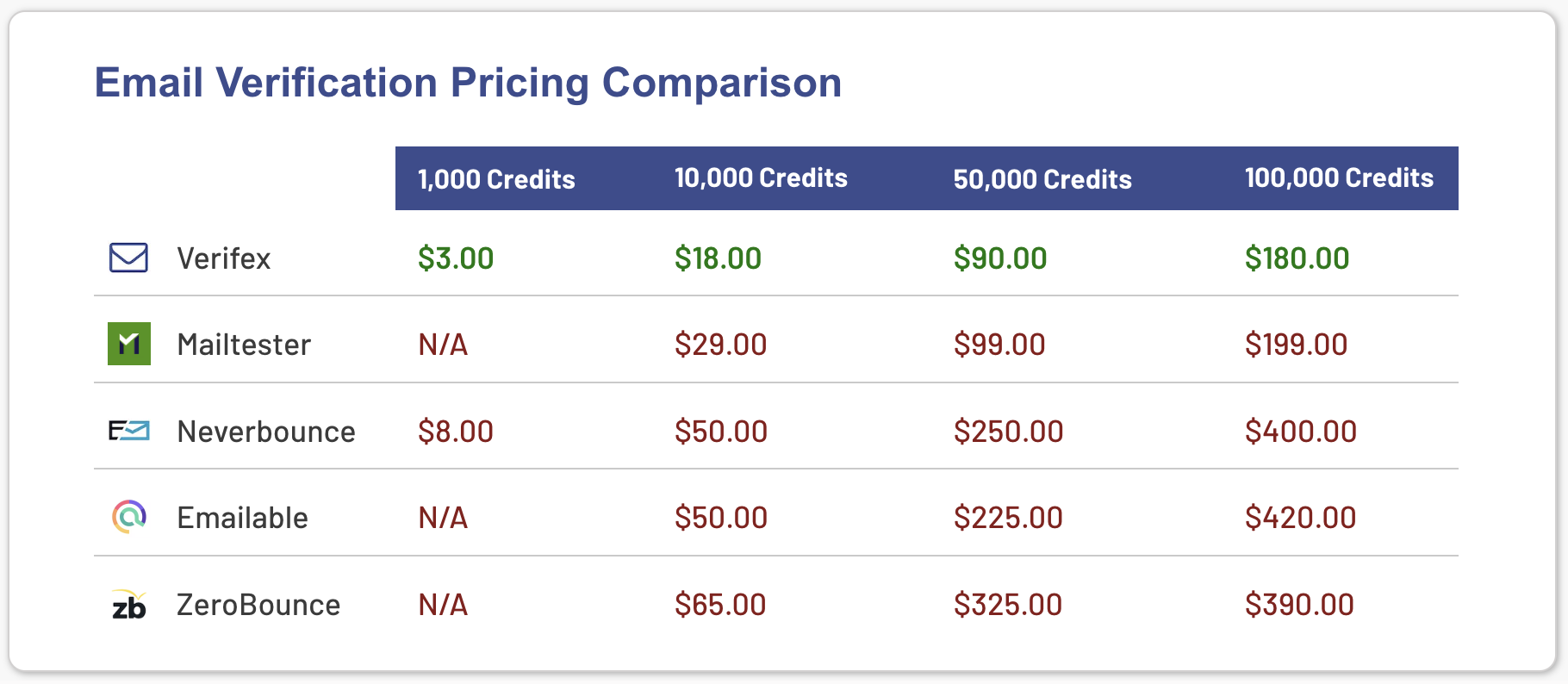
Task: Click the 100,000 Credits column header
Action: point(1339,178)
